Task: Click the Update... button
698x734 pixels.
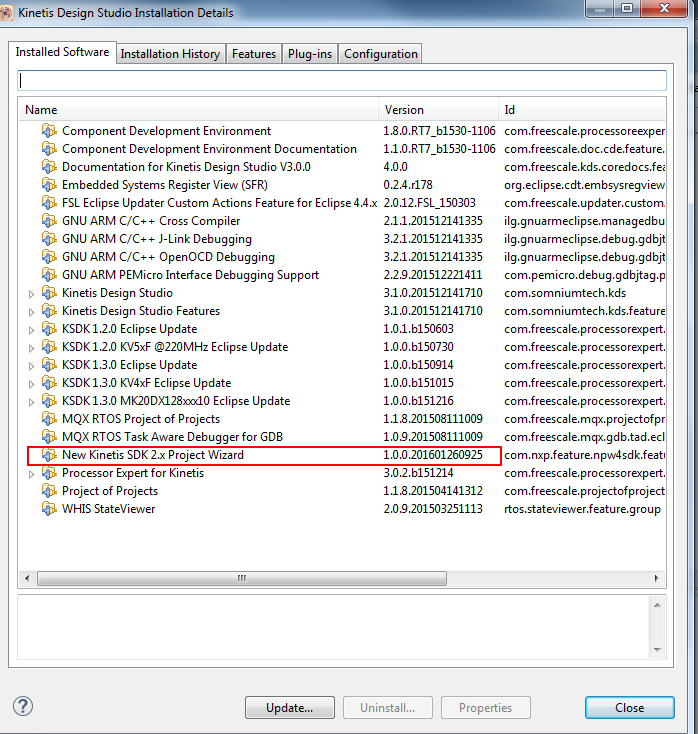Action: click(x=290, y=707)
